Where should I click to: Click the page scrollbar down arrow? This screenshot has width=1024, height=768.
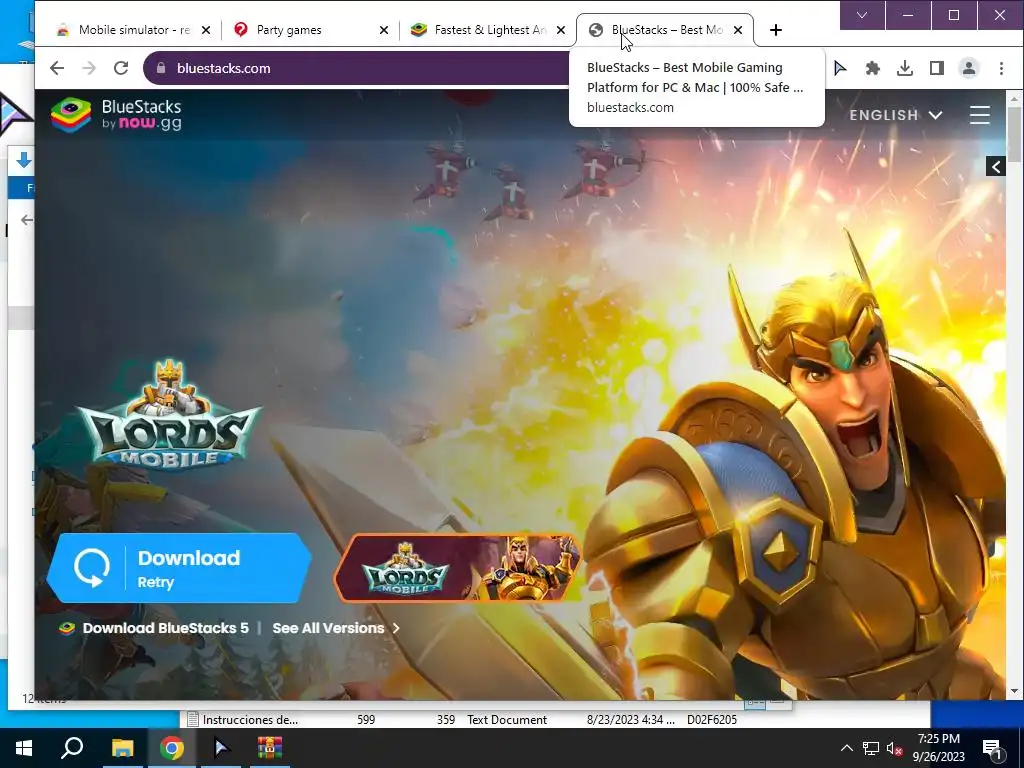1014,692
